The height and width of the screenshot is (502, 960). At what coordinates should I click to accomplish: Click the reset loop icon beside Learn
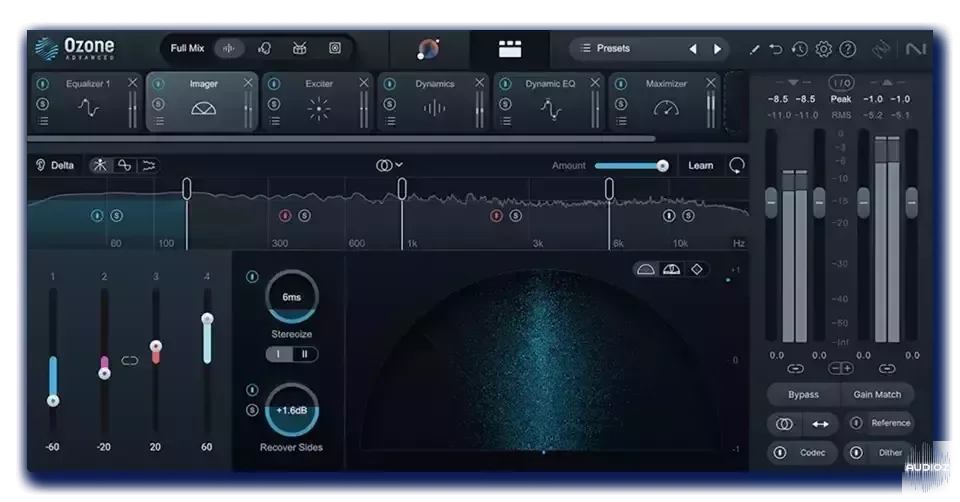(737, 165)
